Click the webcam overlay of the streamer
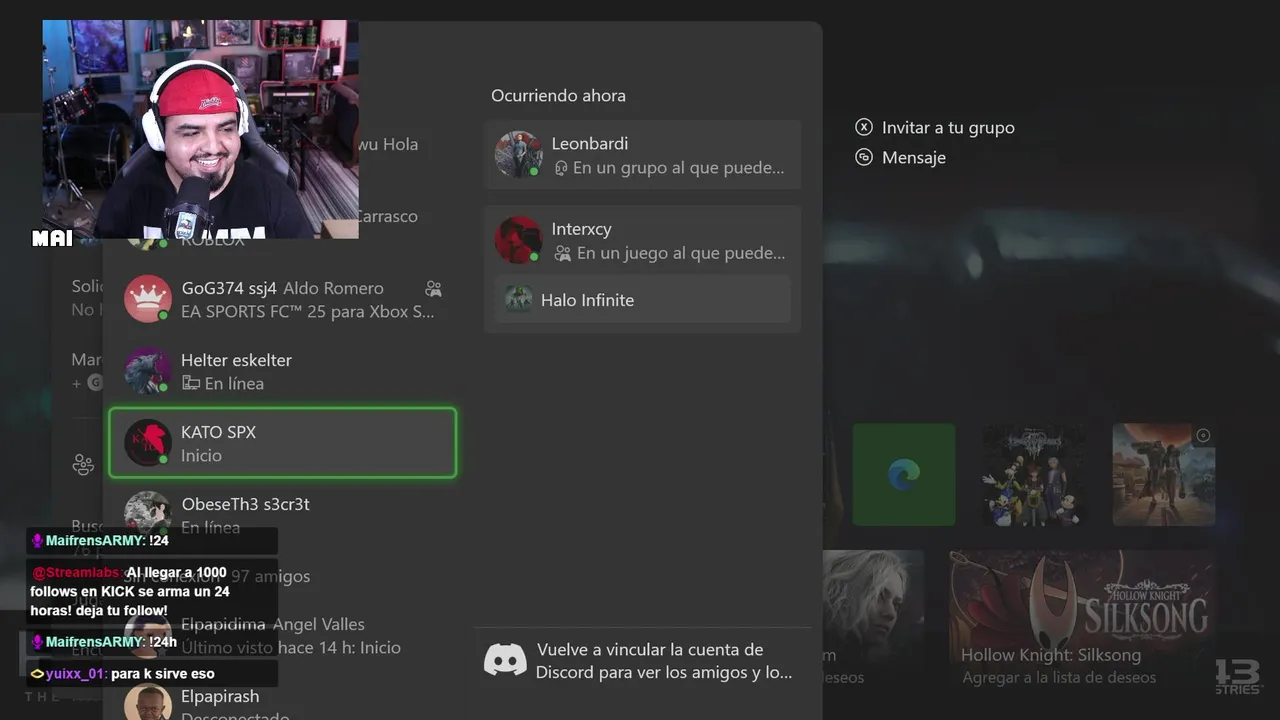1280x720 pixels. click(x=200, y=129)
